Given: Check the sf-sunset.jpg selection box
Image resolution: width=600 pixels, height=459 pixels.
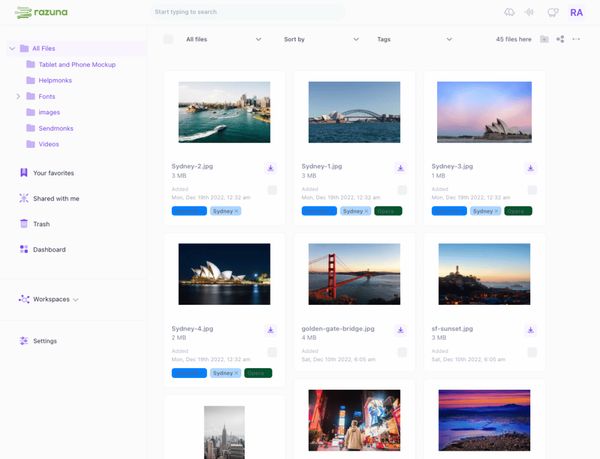Looking at the screenshot, I should coord(532,352).
